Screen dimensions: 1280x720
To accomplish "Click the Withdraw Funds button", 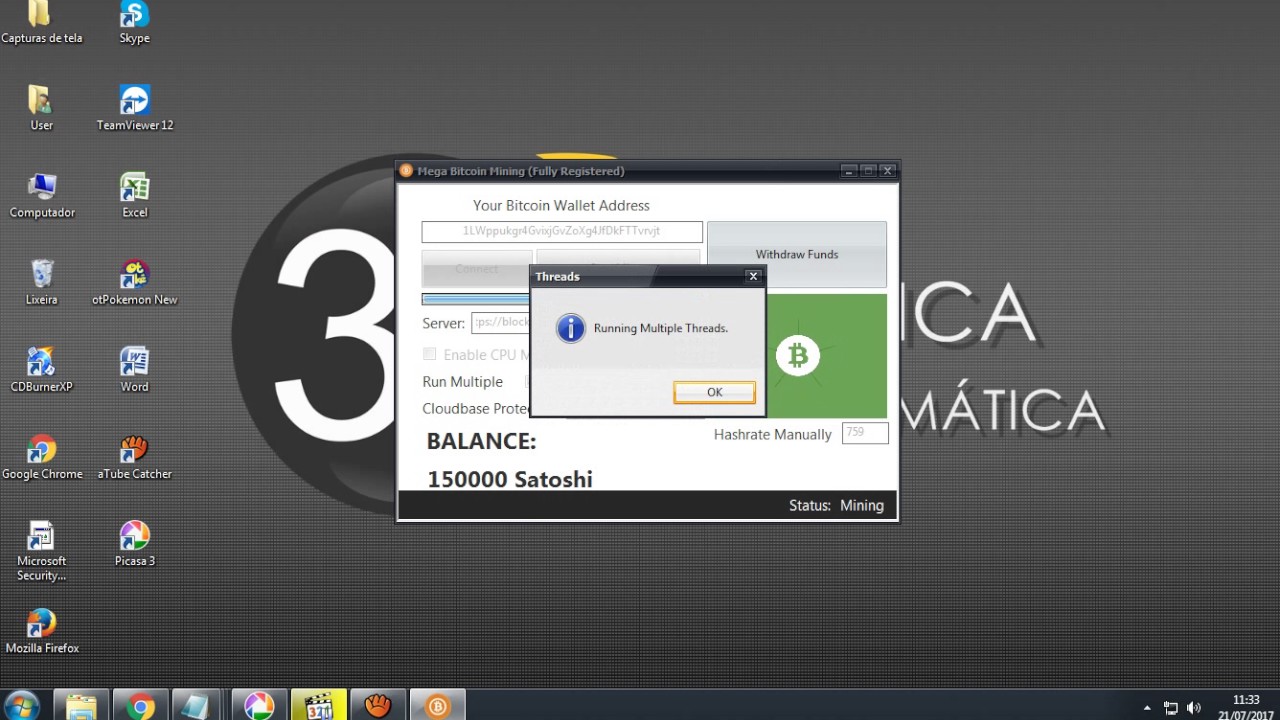I will coord(797,254).
